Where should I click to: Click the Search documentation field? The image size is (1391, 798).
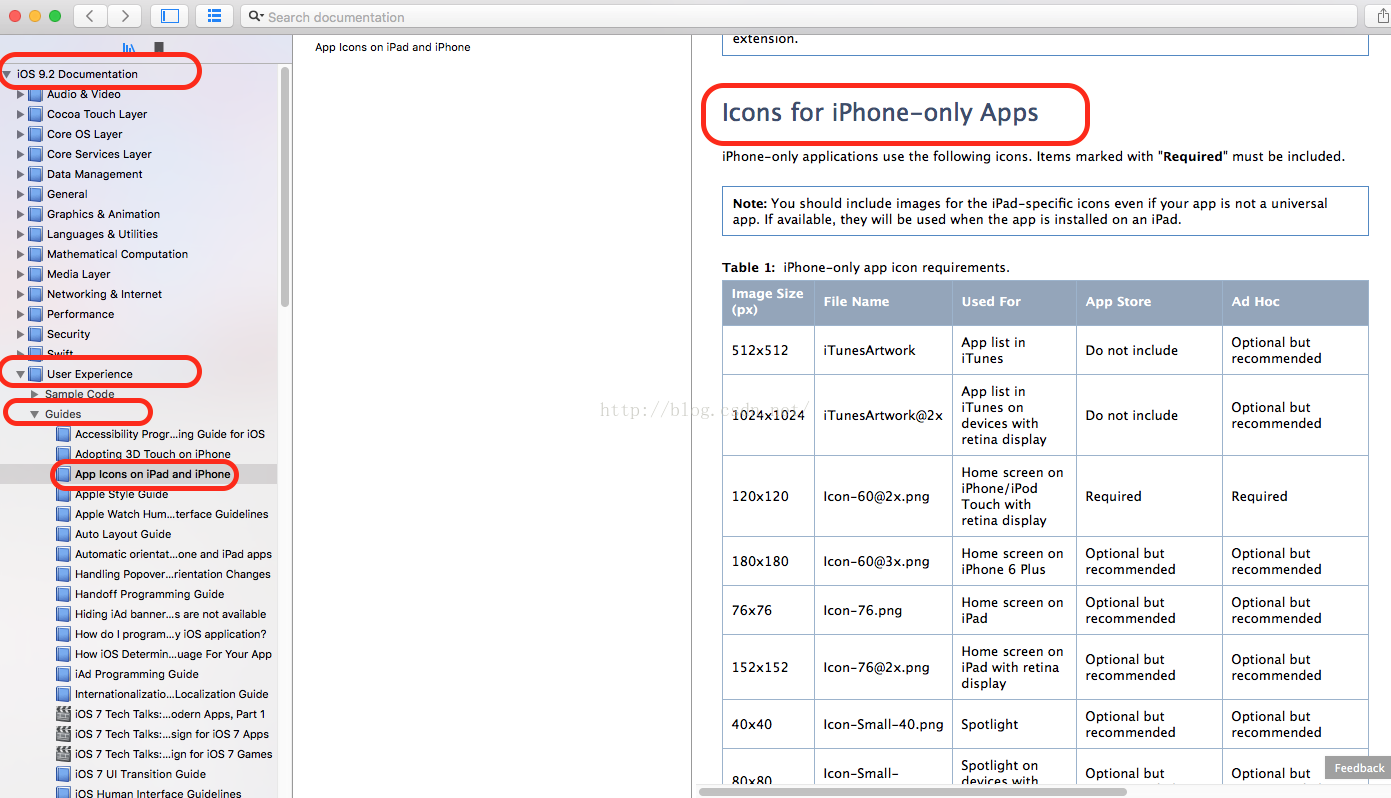click(800, 17)
